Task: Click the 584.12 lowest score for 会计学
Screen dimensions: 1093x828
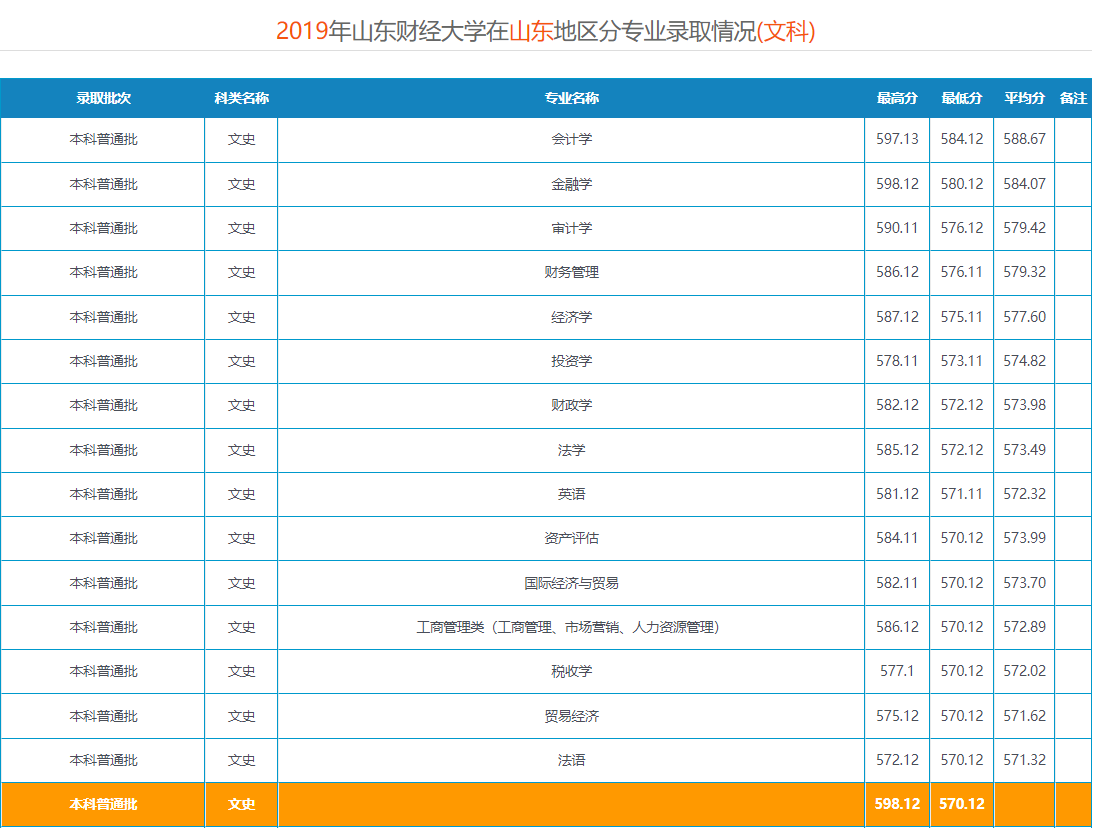Action: [x=961, y=139]
